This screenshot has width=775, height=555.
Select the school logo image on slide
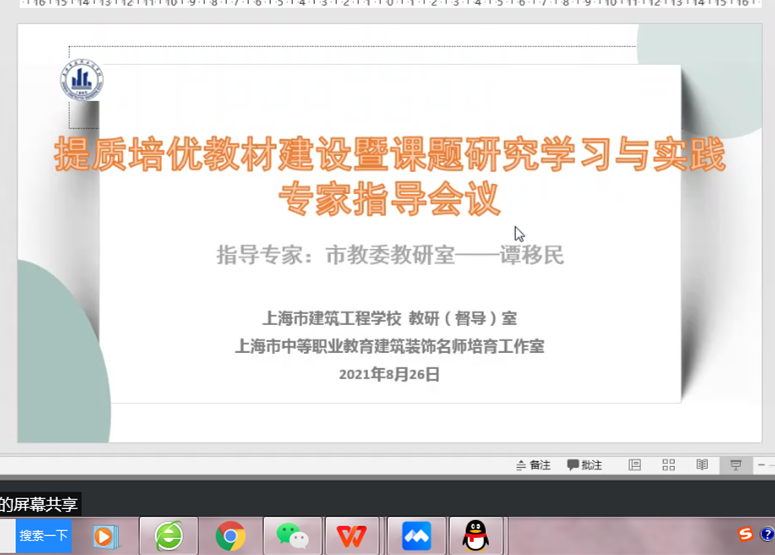click(x=82, y=80)
